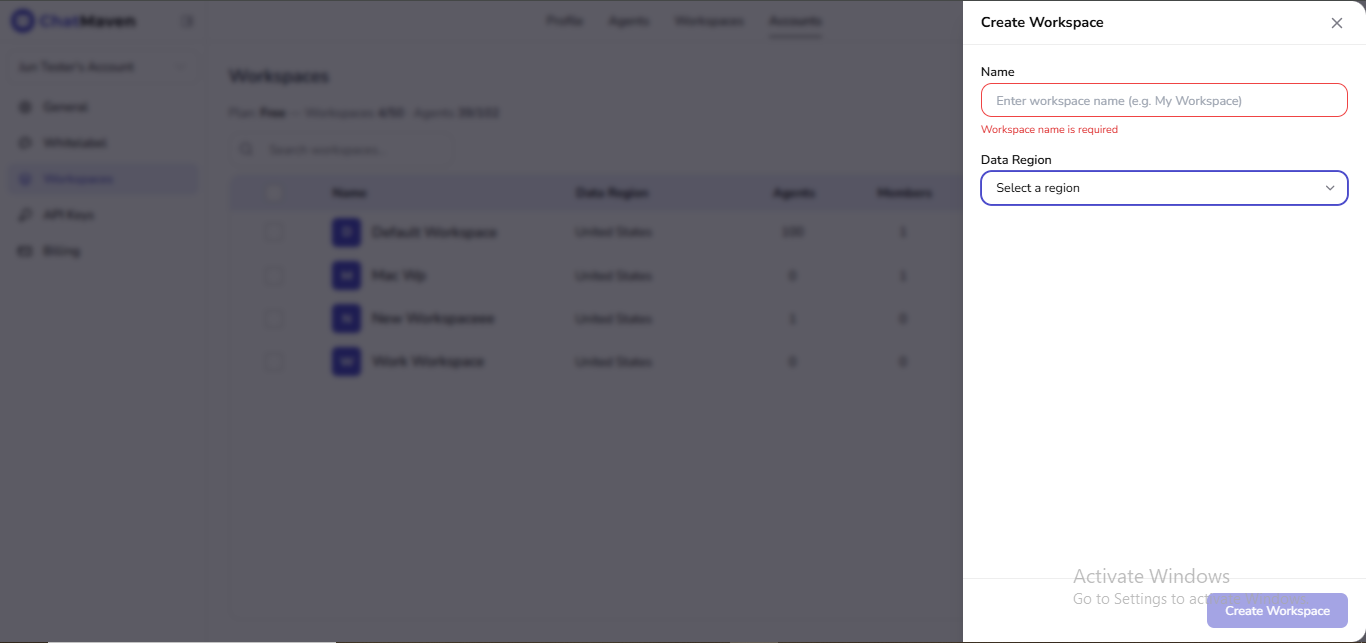Collapse the sidebar using the toggle icon
The height and width of the screenshot is (643, 1366).
click(x=188, y=20)
